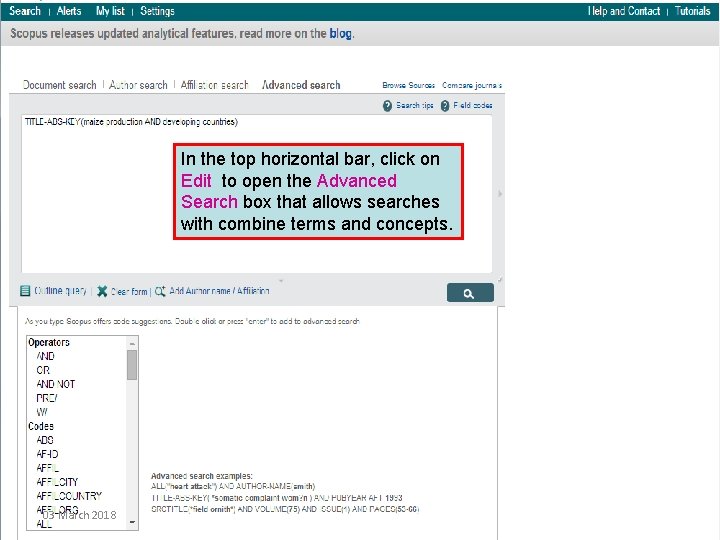Click the codes list scrollbar thumb
Screen dimensions: 720x540
coord(132,365)
